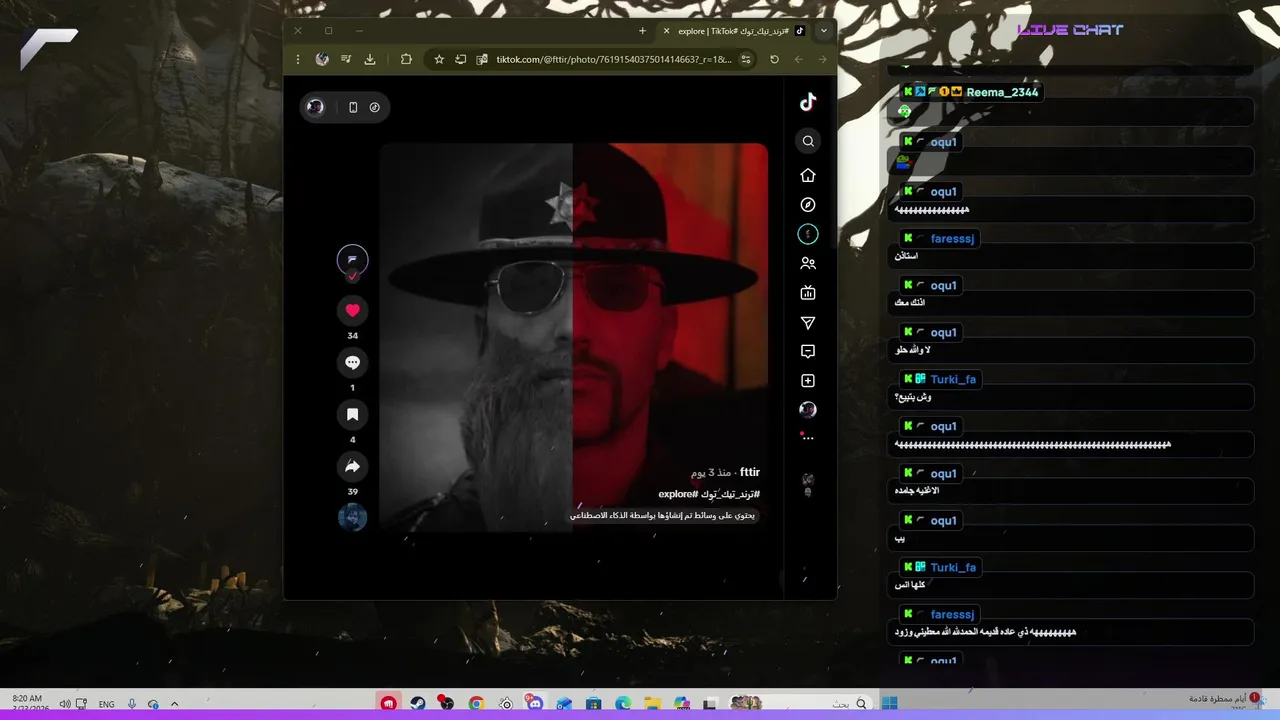Open browser media control icon
This screenshot has height=720, width=1280.
(346, 59)
